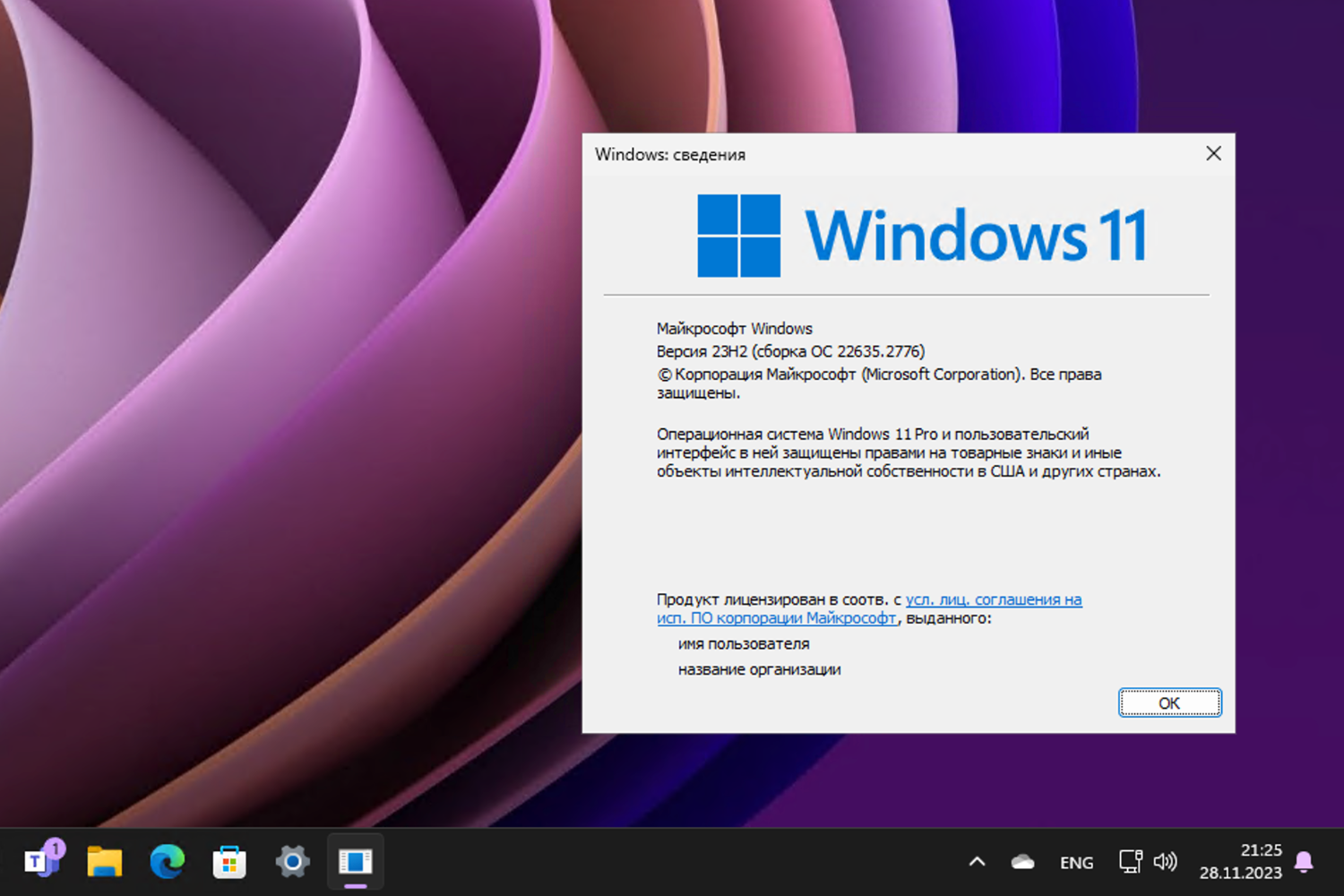
Task: Close the Windows сведения dialog
Action: click(x=1213, y=153)
